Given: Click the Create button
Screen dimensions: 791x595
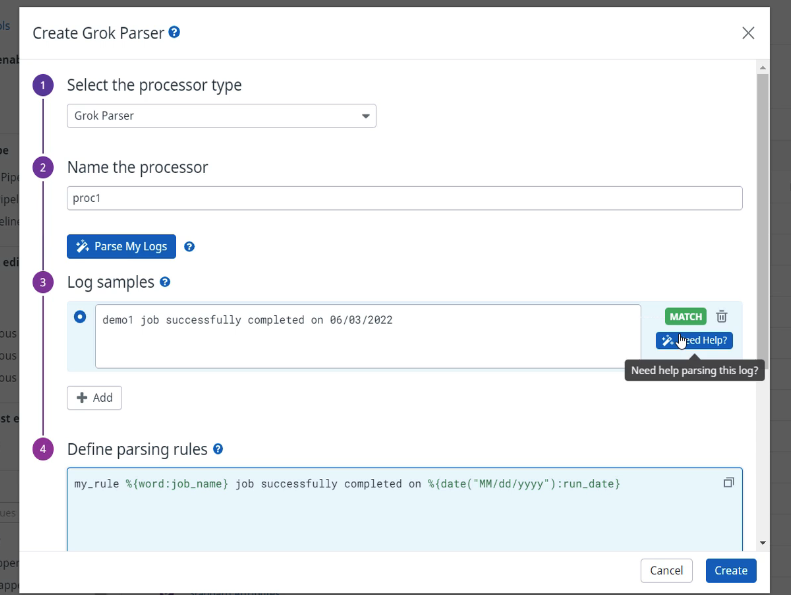Looking at the screenshot, I should [731, 570].
